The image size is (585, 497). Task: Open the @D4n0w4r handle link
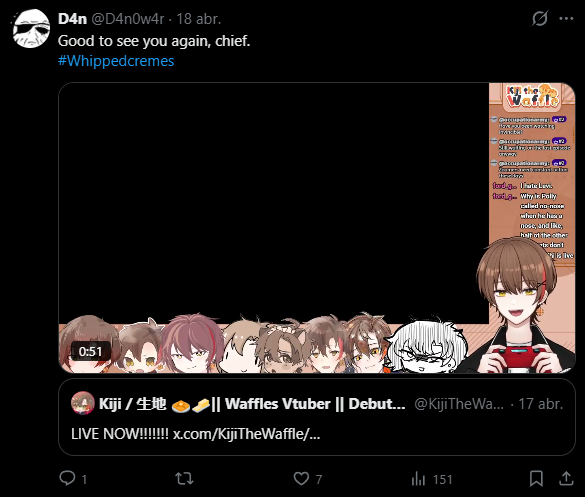[x=128, y=19]
